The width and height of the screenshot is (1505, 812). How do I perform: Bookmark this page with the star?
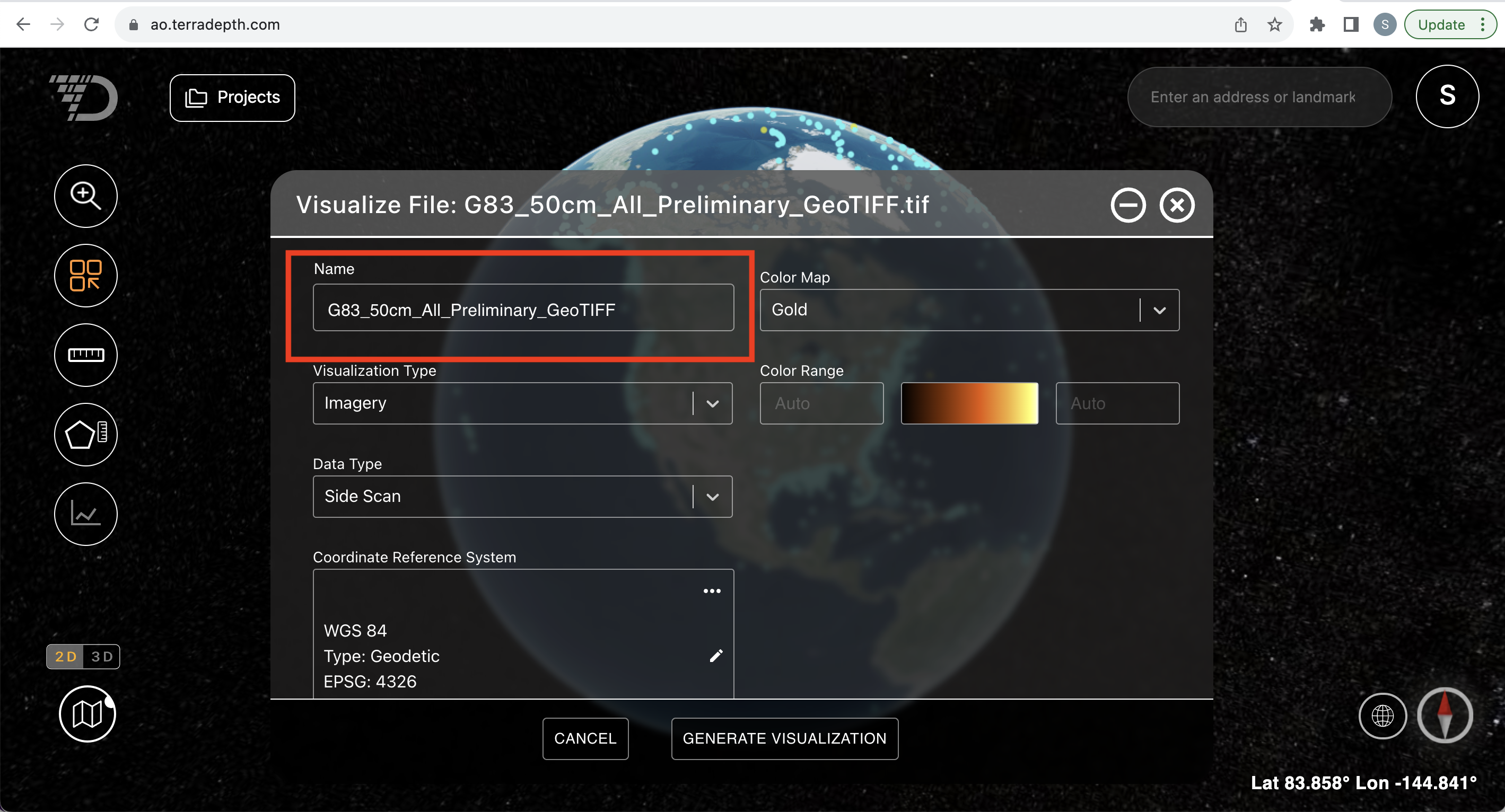pos(1275,24)
